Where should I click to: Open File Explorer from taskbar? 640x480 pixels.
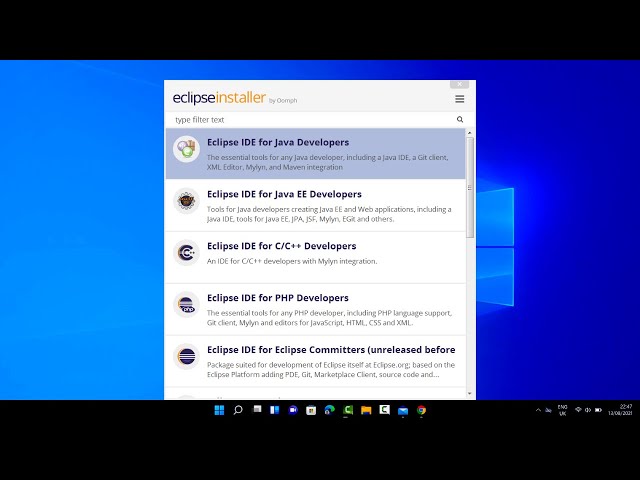(366, 410)
